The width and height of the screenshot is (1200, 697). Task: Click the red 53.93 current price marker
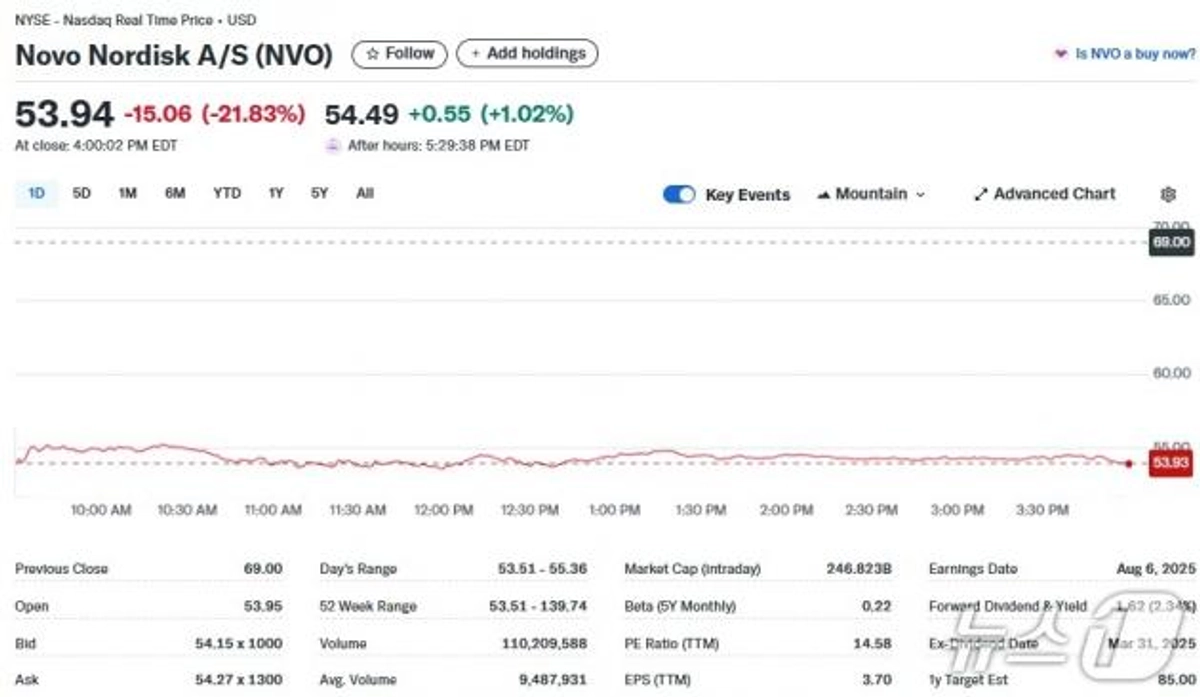point(1169,463)
